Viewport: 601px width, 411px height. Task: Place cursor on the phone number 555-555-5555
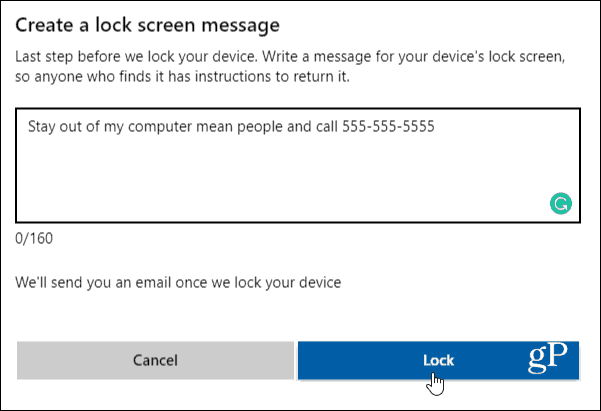388,126
